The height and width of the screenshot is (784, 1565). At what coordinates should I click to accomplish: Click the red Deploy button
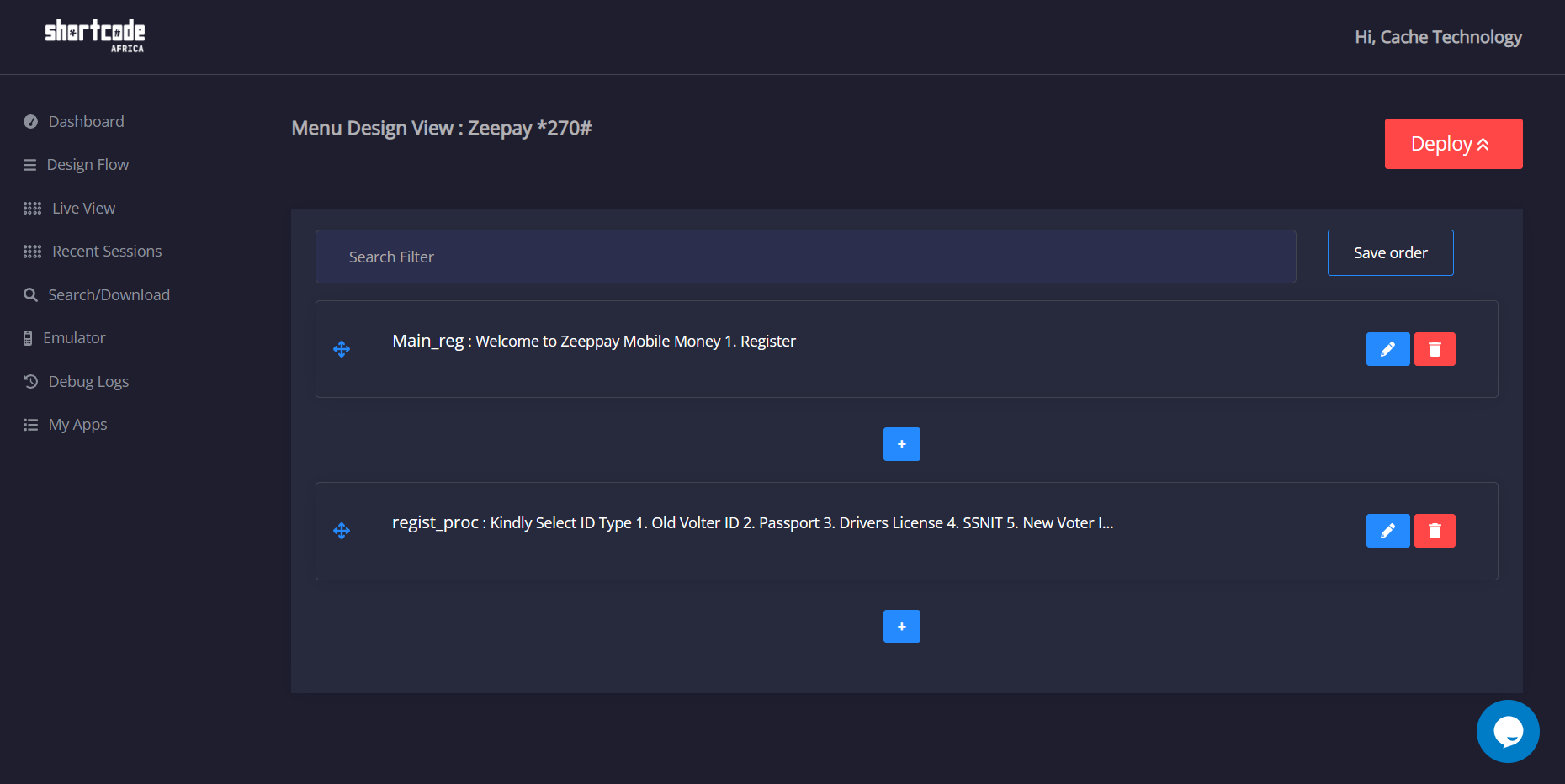(1454, 144)
